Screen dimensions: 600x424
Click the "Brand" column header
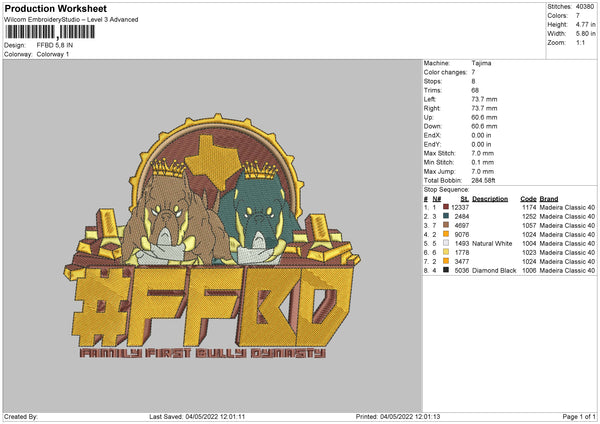point(549,199)
